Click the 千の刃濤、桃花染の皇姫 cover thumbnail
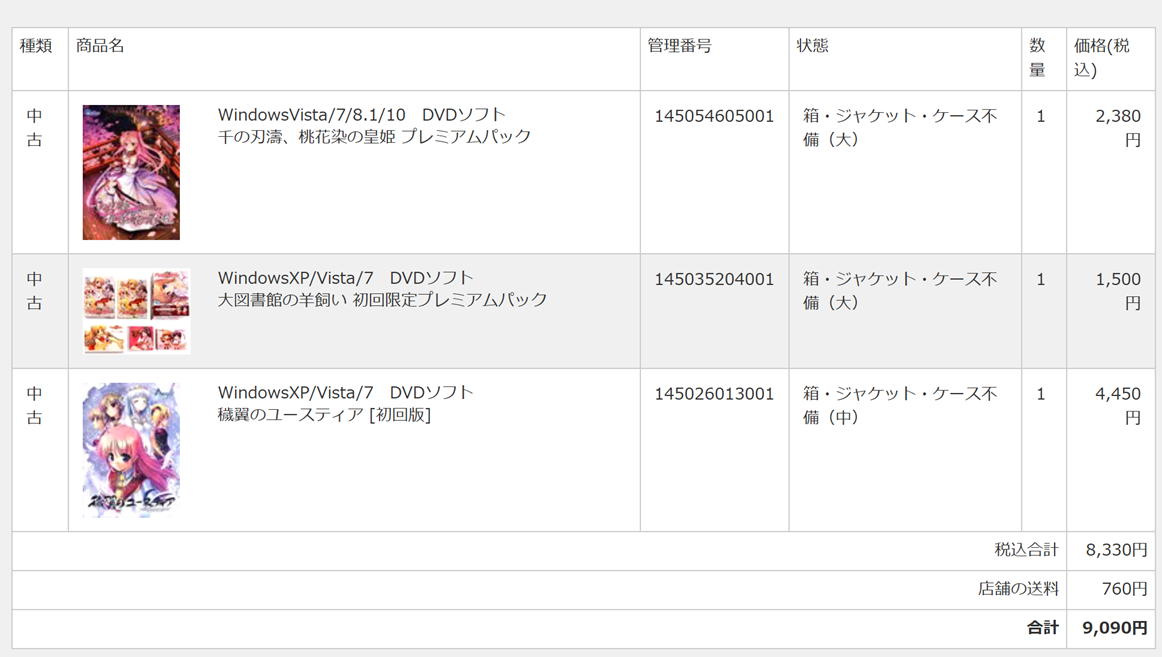This screenshot has width=1162, height=657. (131, 172)
